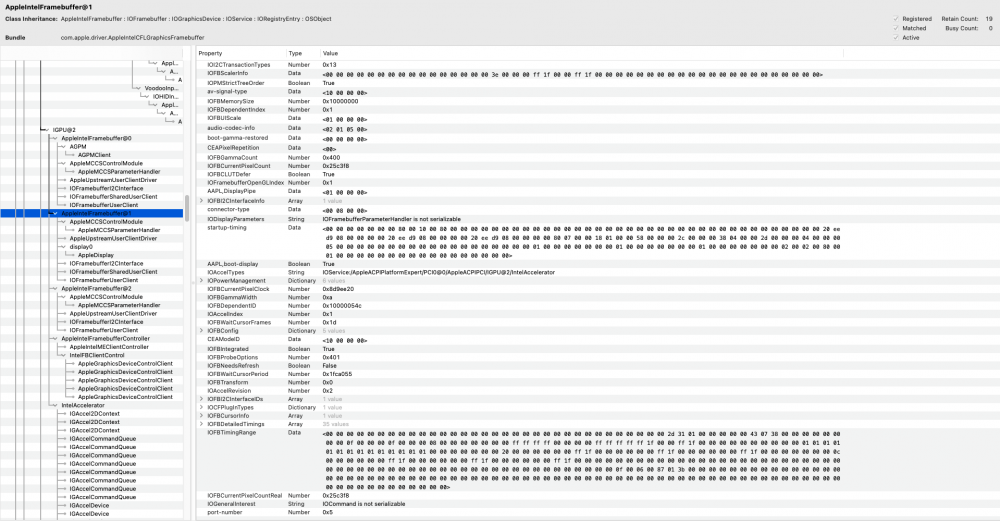The image size is (1000, 521).
Task: Expand the IOFBI2CInterfaceIDs array row
Action: coord(202,399)
